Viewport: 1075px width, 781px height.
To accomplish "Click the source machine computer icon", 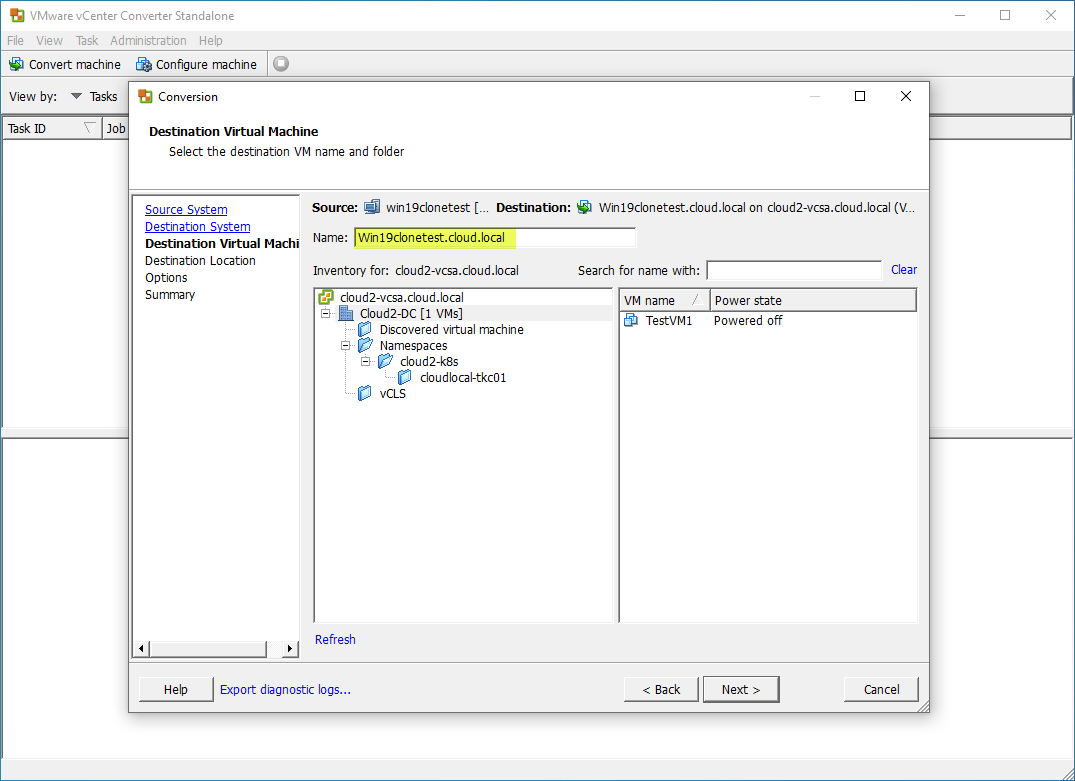I will coord(372,207).
